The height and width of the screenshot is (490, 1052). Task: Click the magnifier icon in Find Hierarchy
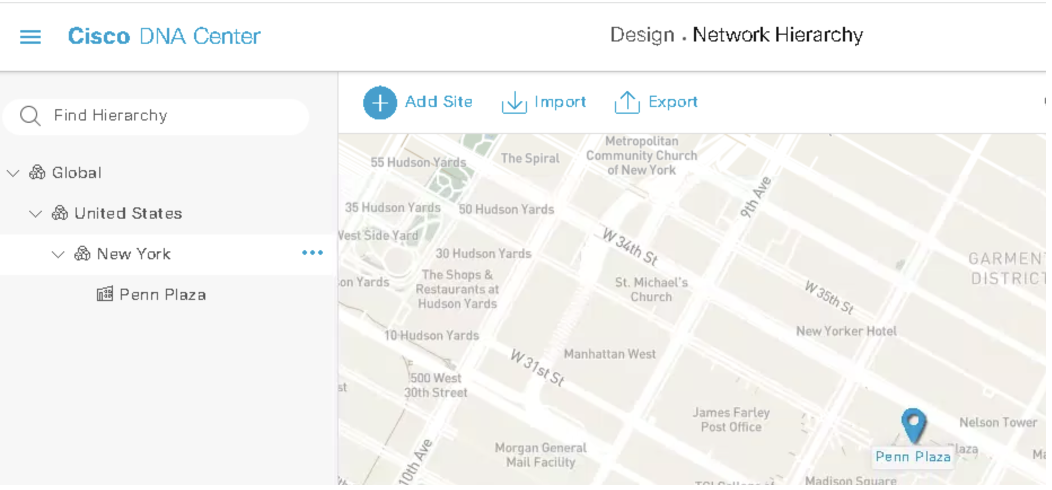pos(30,116)
